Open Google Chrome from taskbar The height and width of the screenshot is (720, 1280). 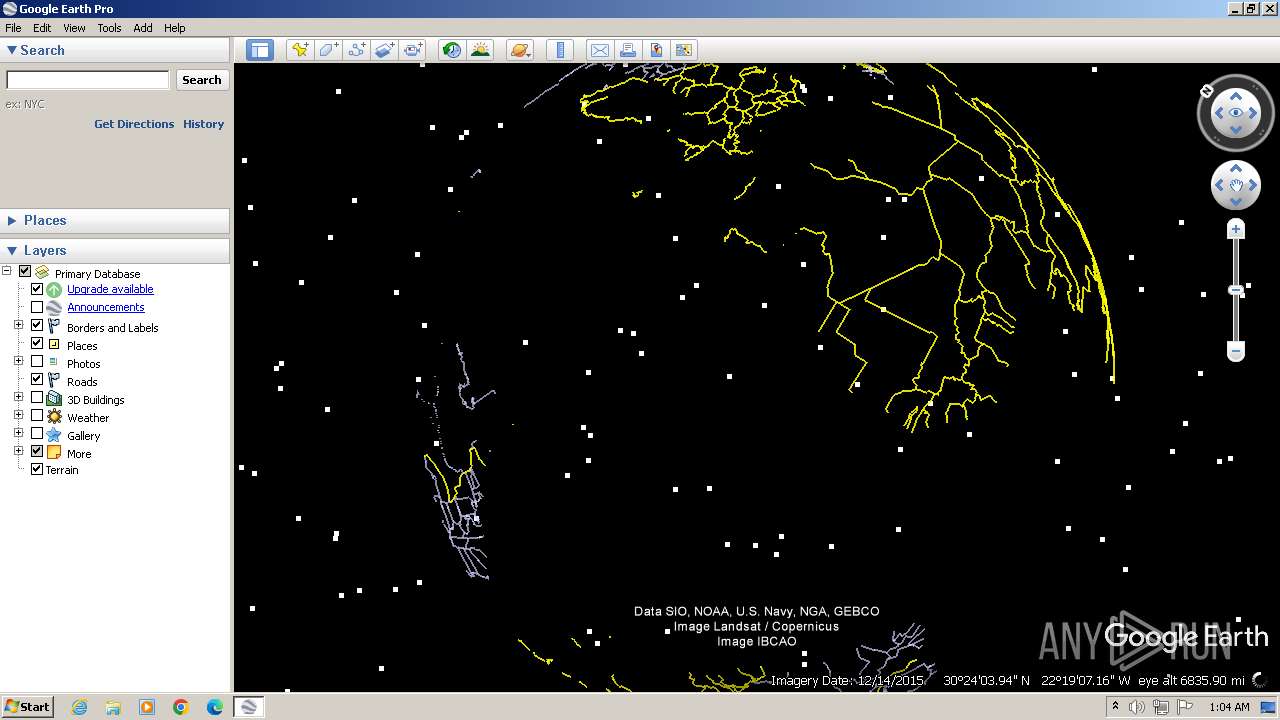181,707
